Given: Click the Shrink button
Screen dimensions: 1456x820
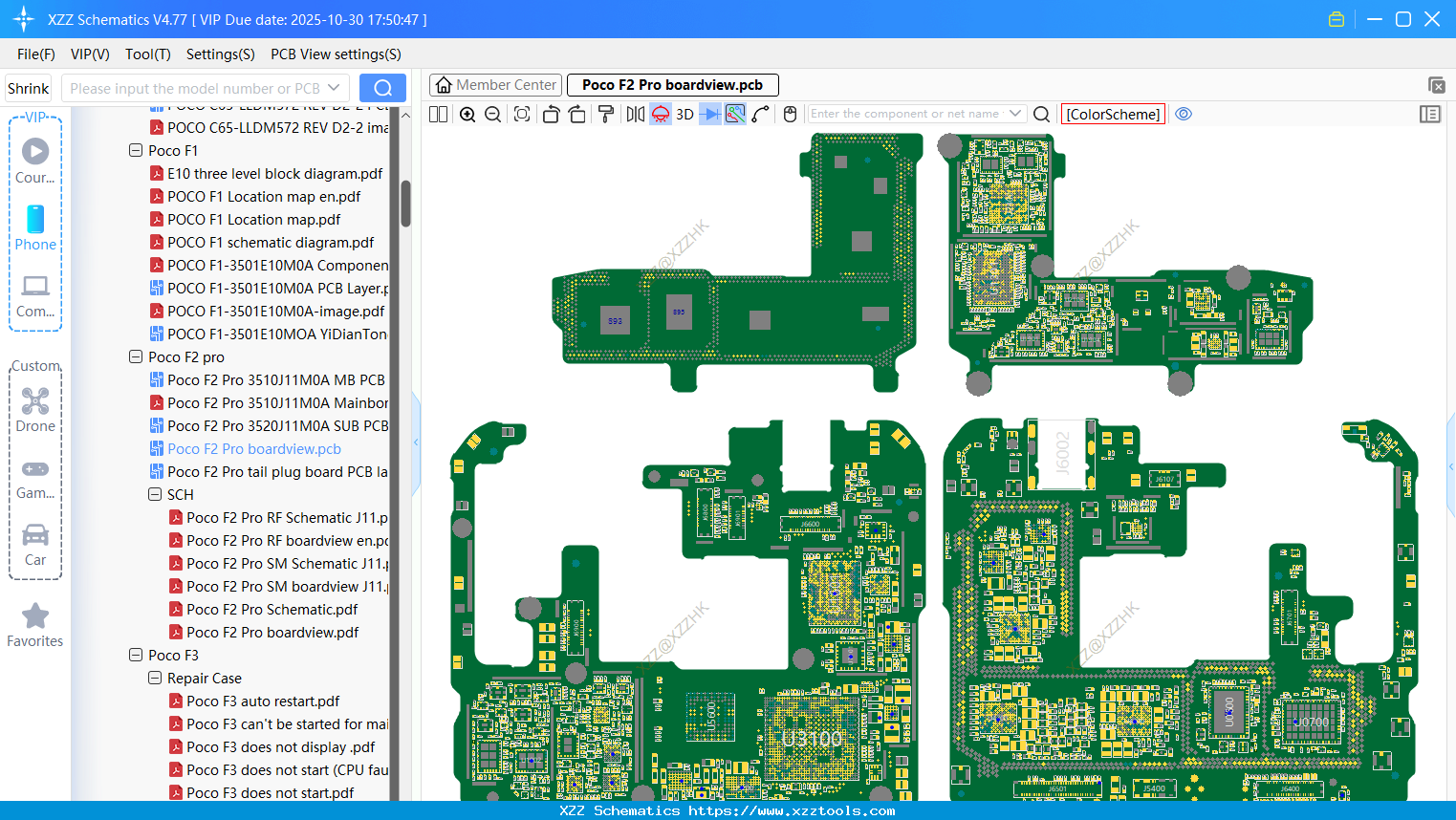Looking at the screenshot, I should click(28, 88).
